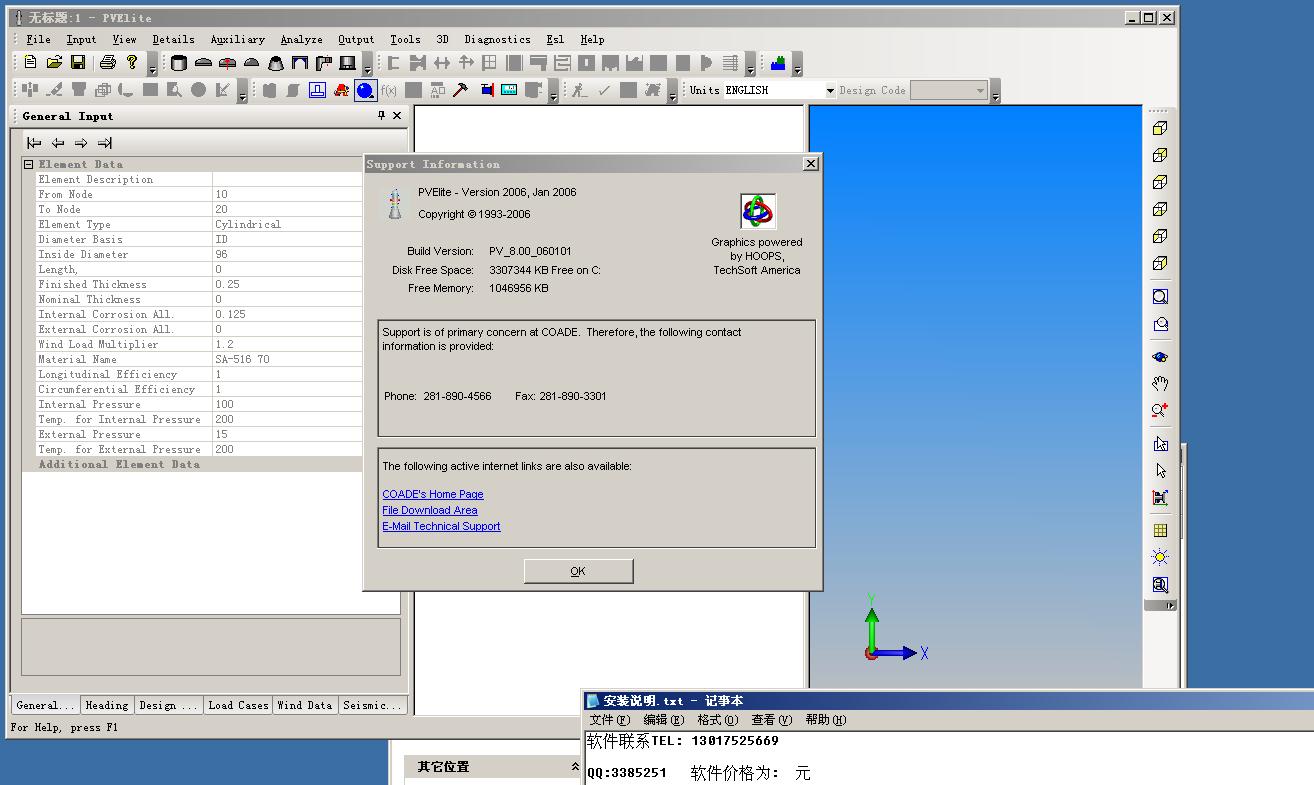Click the highlighted blue sphere toolbar icon

[365, 90]
